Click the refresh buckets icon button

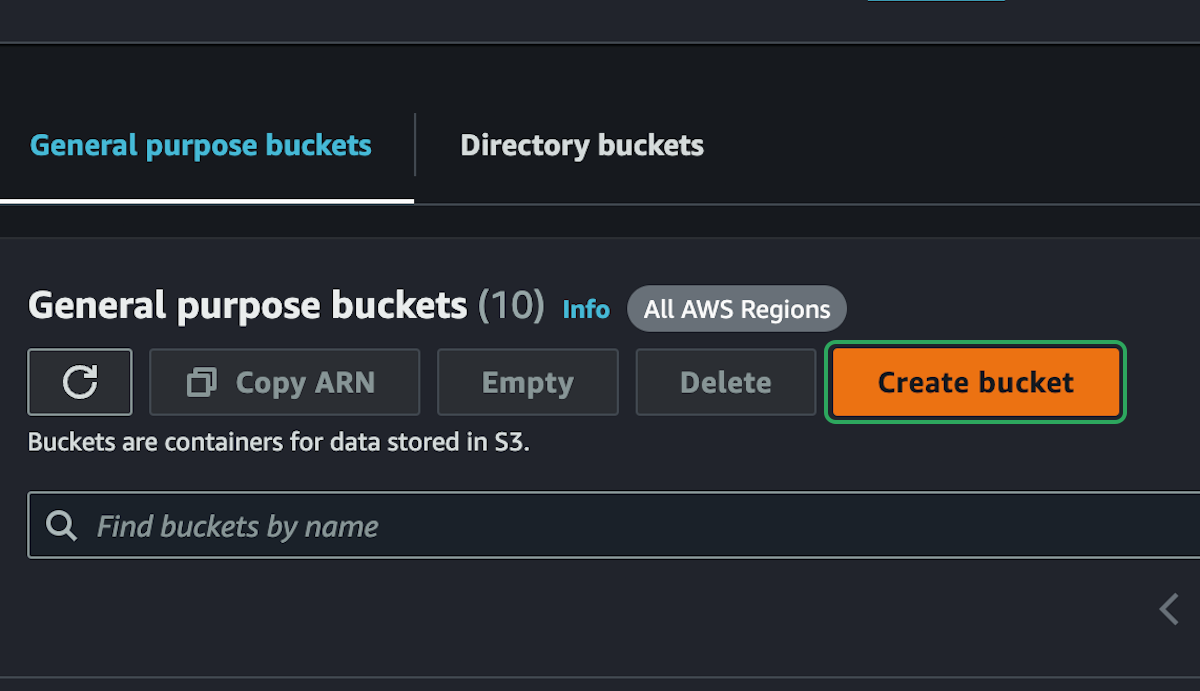pos(80,382)
